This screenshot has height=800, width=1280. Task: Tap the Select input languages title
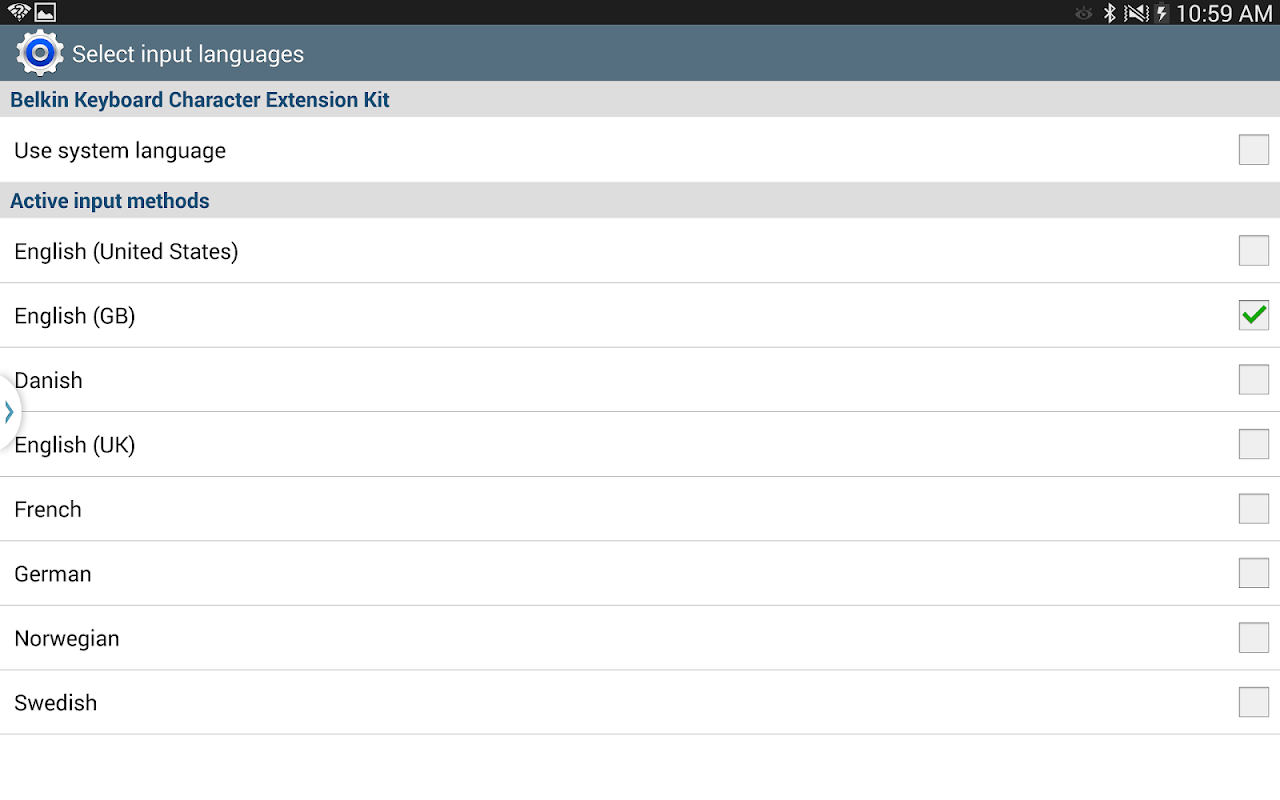coord(188,54)
